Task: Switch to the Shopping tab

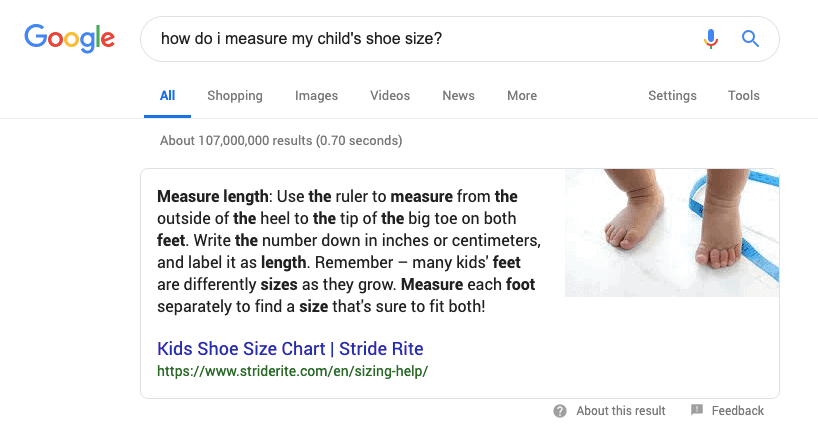Action: coord(235,96)
